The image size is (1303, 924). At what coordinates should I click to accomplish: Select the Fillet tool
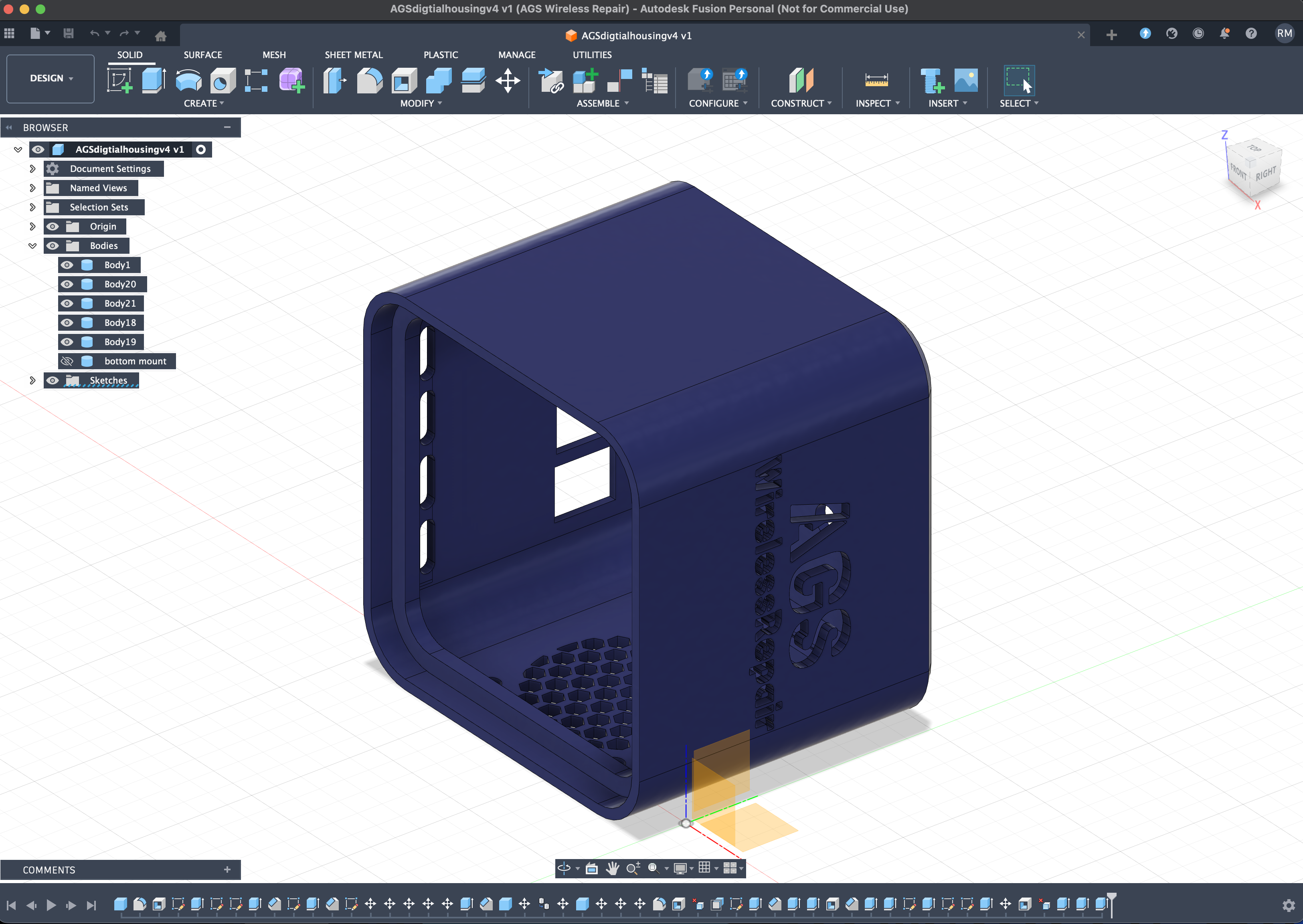[369, 80]
